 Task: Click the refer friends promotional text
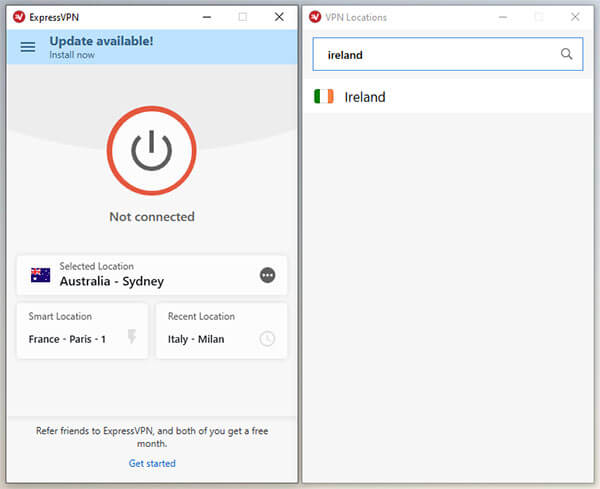tap(152, 437)
